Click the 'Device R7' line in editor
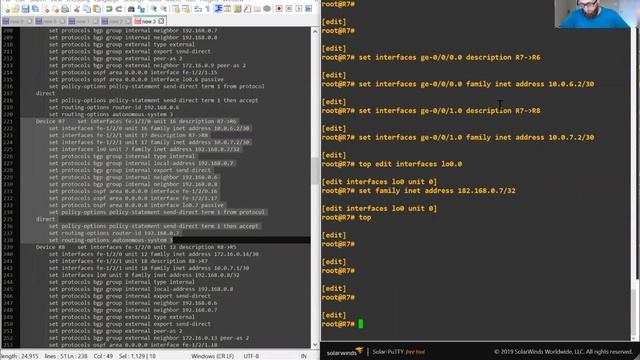The image size is (640, 360). point(136,121)
